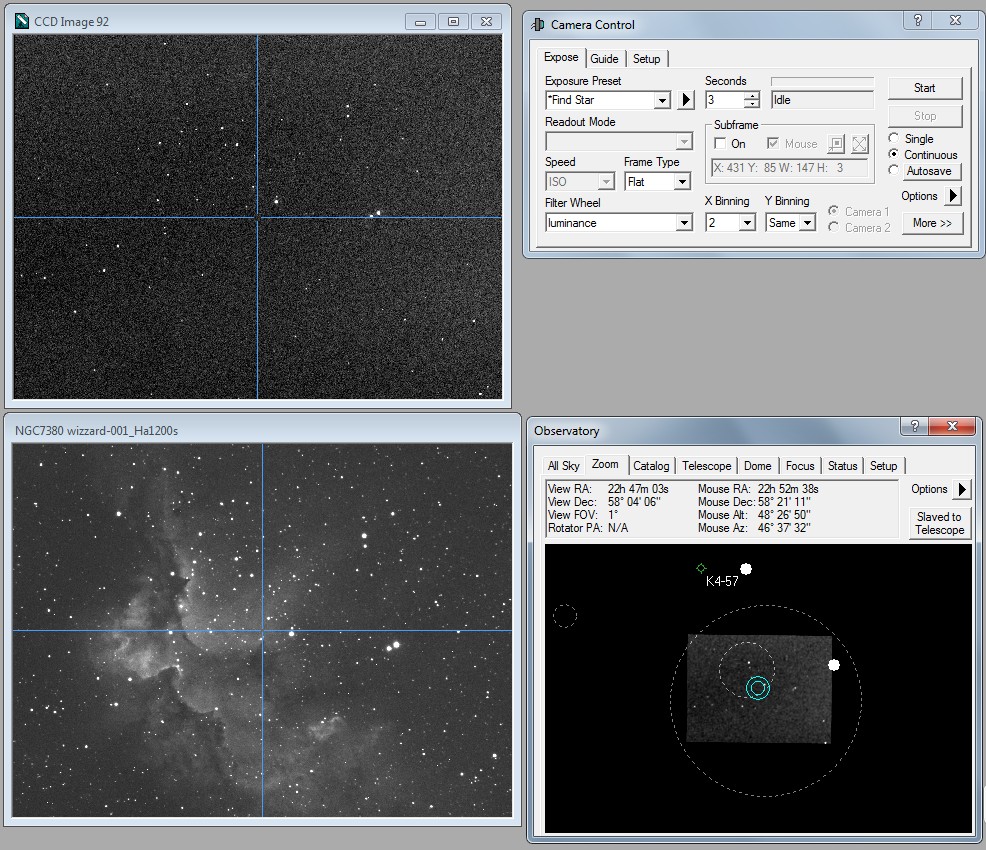The width and height of the screenshot is (986, 850).
Task: Expand the Exposure Preset dropdown
Action: pos(662,101)
